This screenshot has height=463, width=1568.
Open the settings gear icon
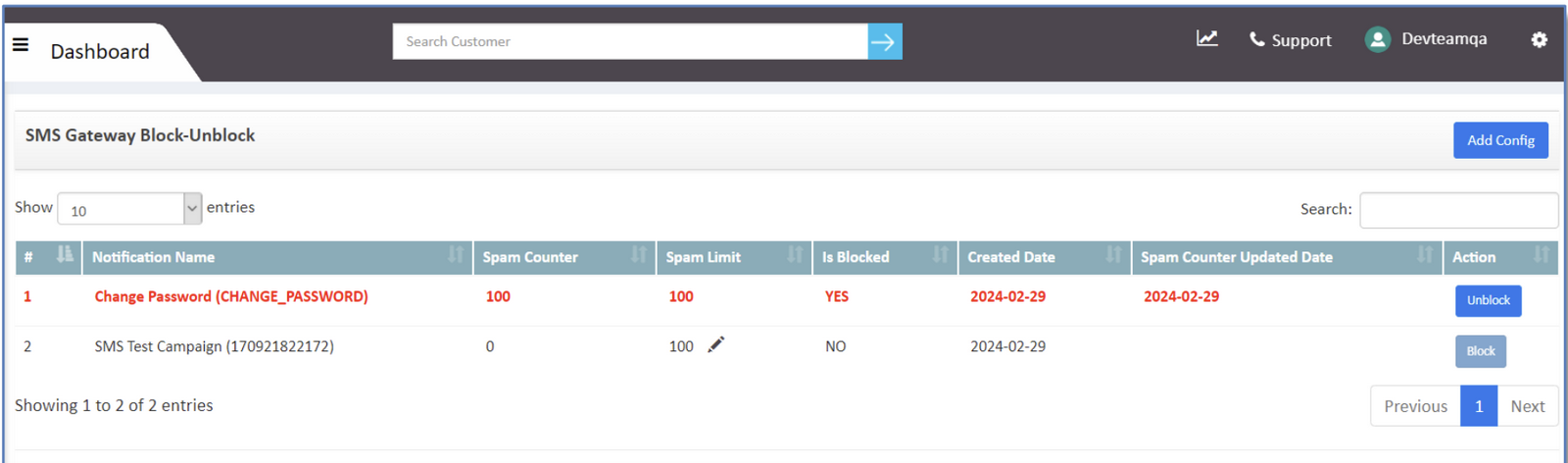click(1539, 39)
